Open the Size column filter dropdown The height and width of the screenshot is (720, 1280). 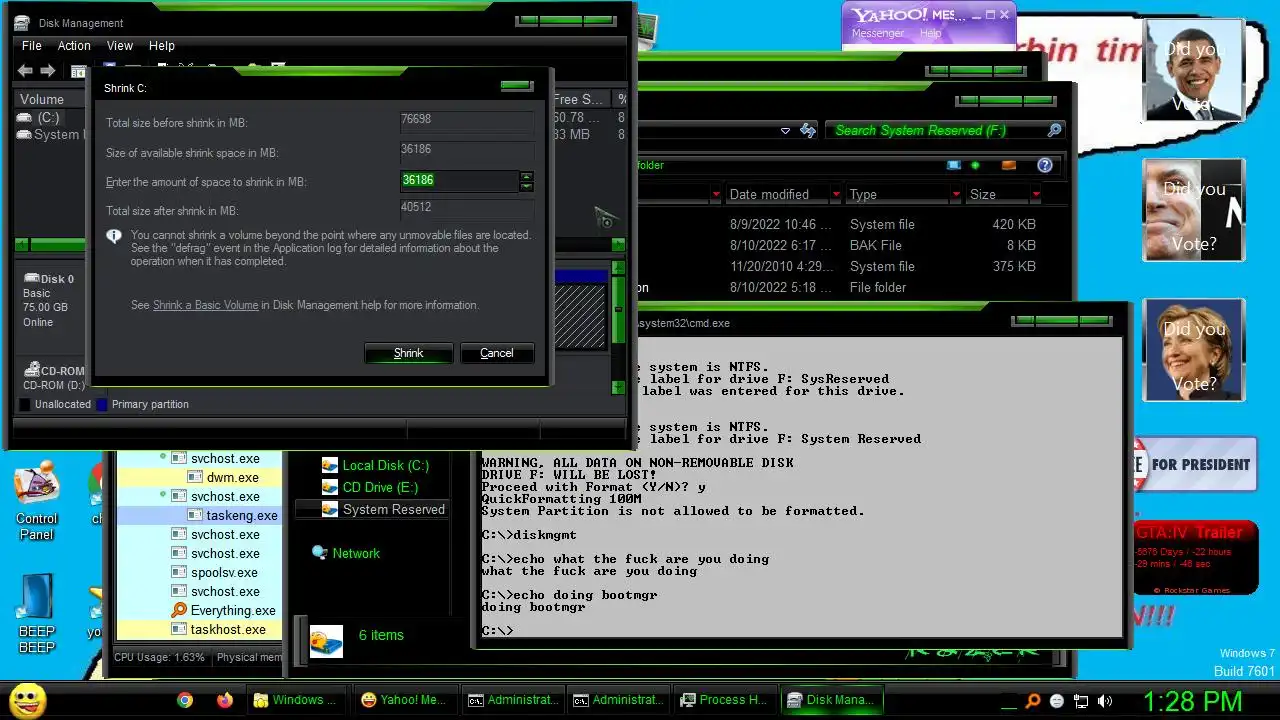[1036, 194]
